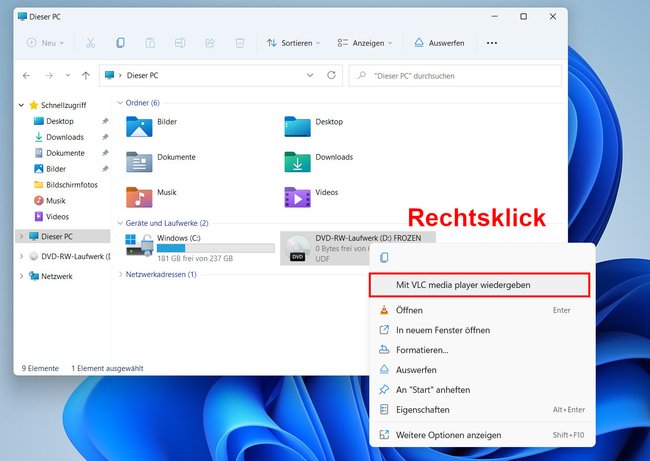Select the DVD-RW-Laufwerk (D:) FROZEN drive
This screenshot has width=650, height=461.
point(358,248)
